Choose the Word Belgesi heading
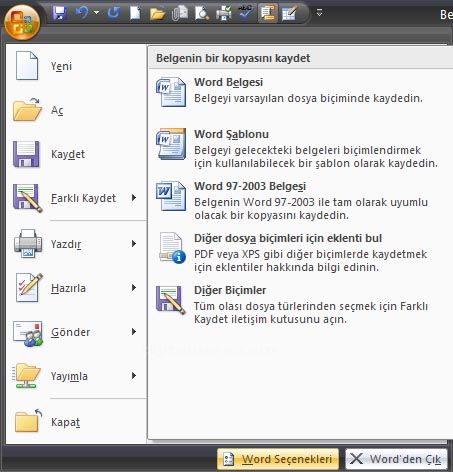 point(229,82)
